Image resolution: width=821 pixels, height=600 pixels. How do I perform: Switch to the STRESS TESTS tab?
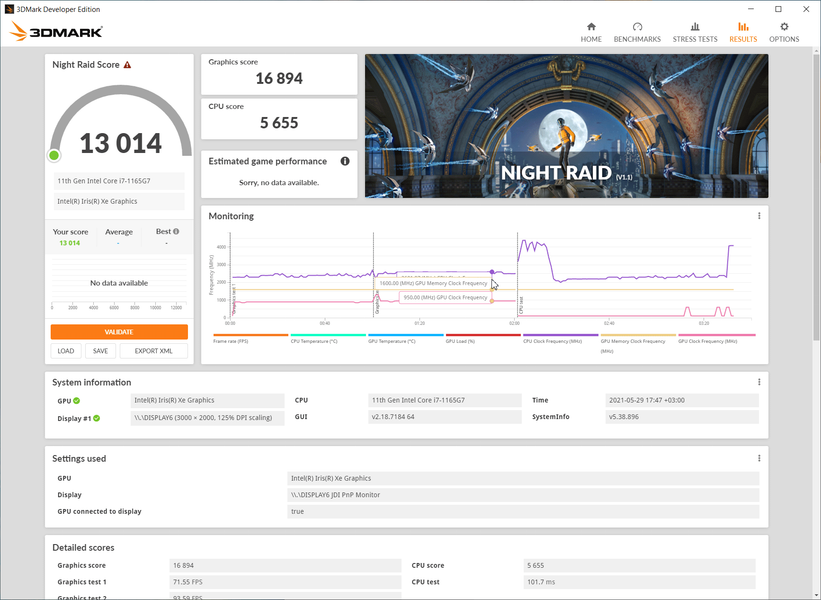click(x=695, y=32)
